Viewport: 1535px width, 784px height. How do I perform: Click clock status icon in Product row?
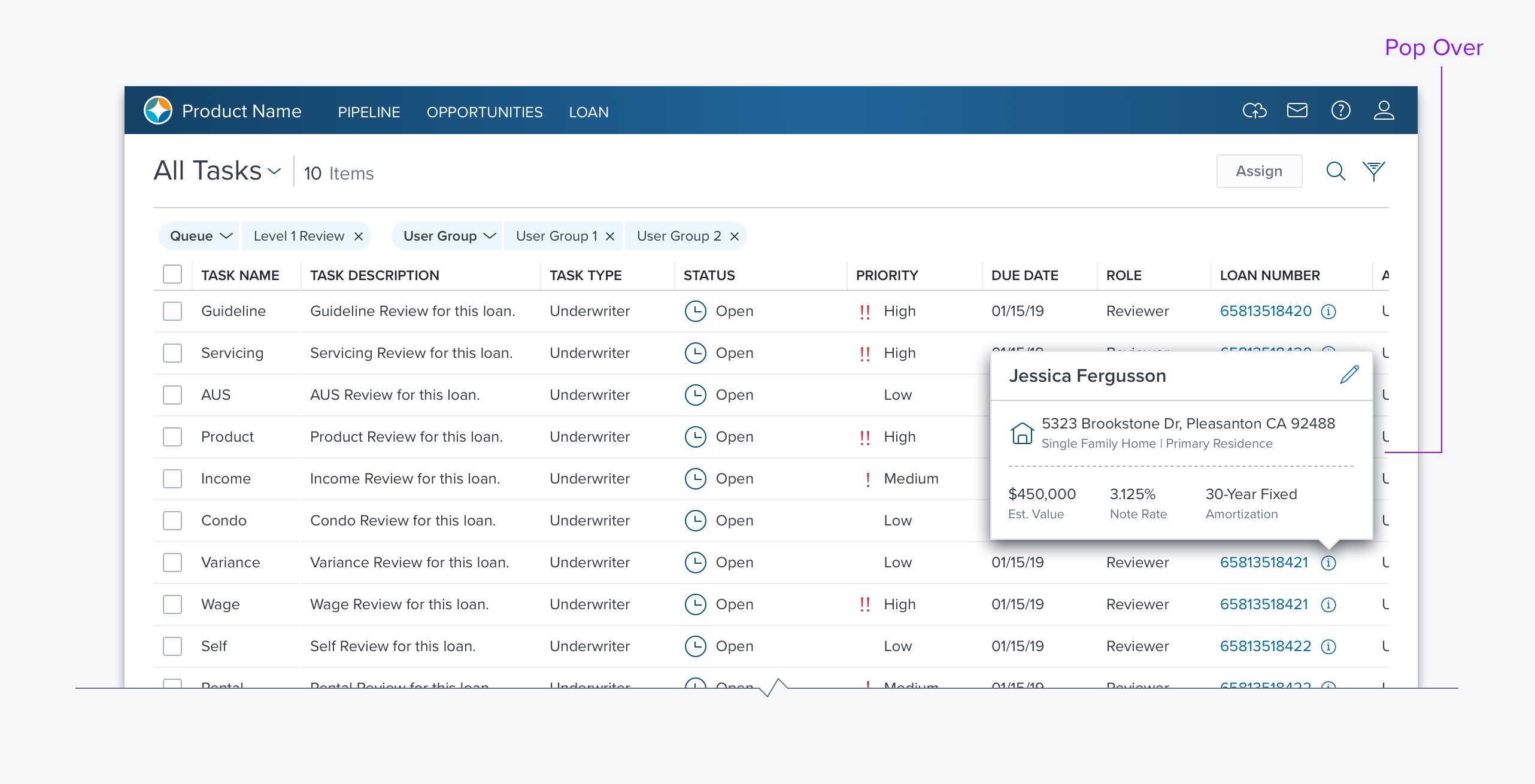coord(695,437)
